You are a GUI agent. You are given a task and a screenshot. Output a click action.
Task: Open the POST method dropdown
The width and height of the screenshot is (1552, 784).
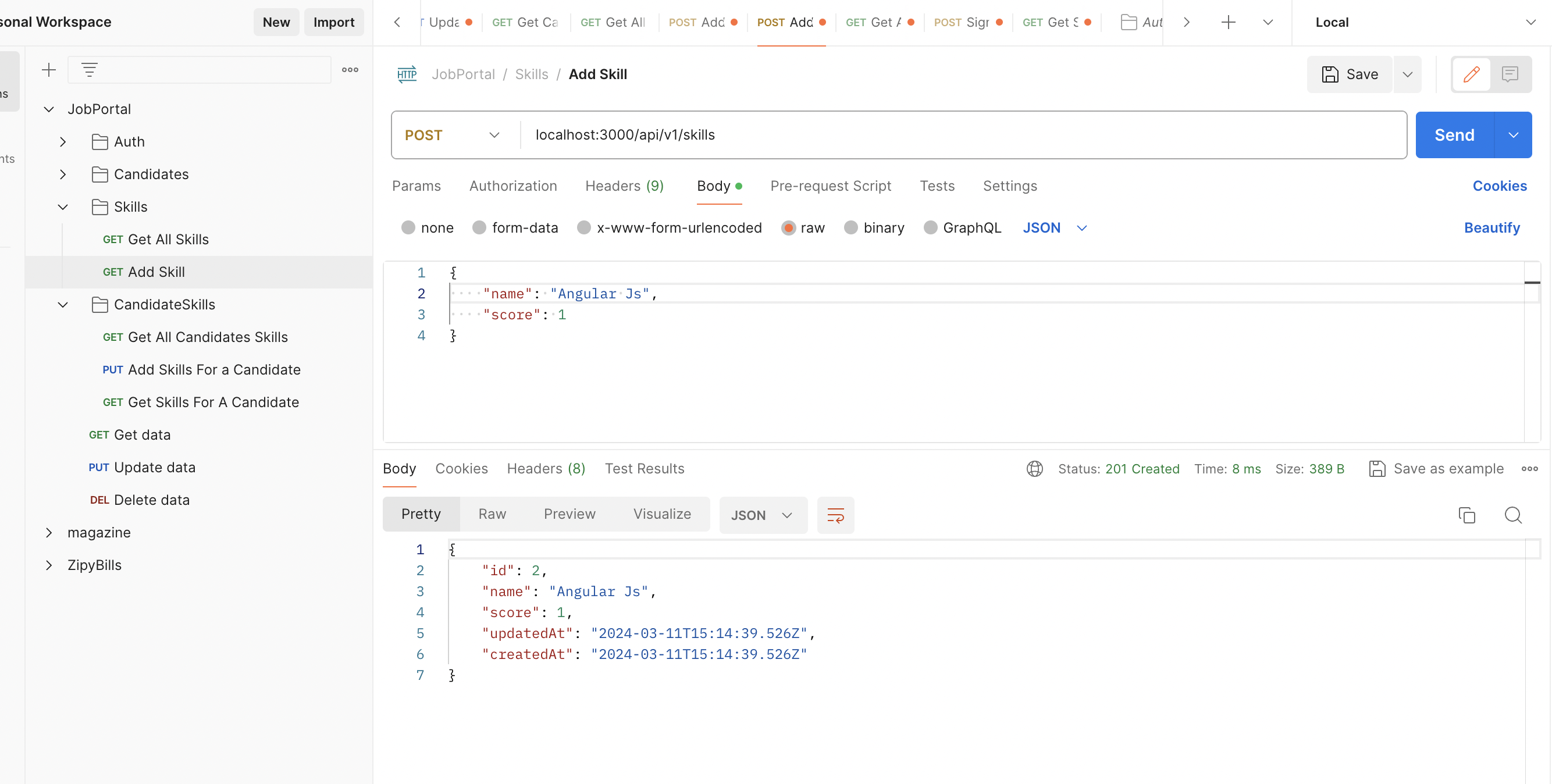point(453,135)
